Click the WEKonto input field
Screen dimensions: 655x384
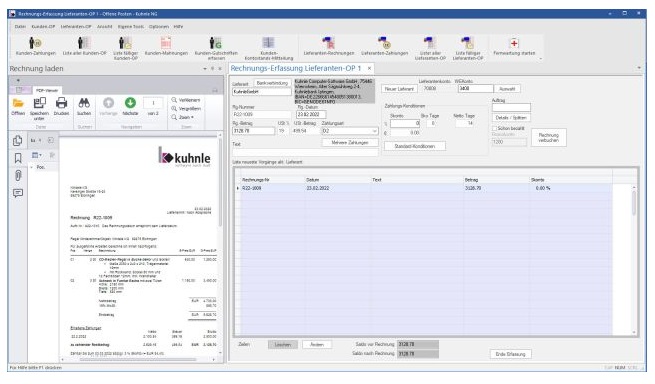click(475, 89)
